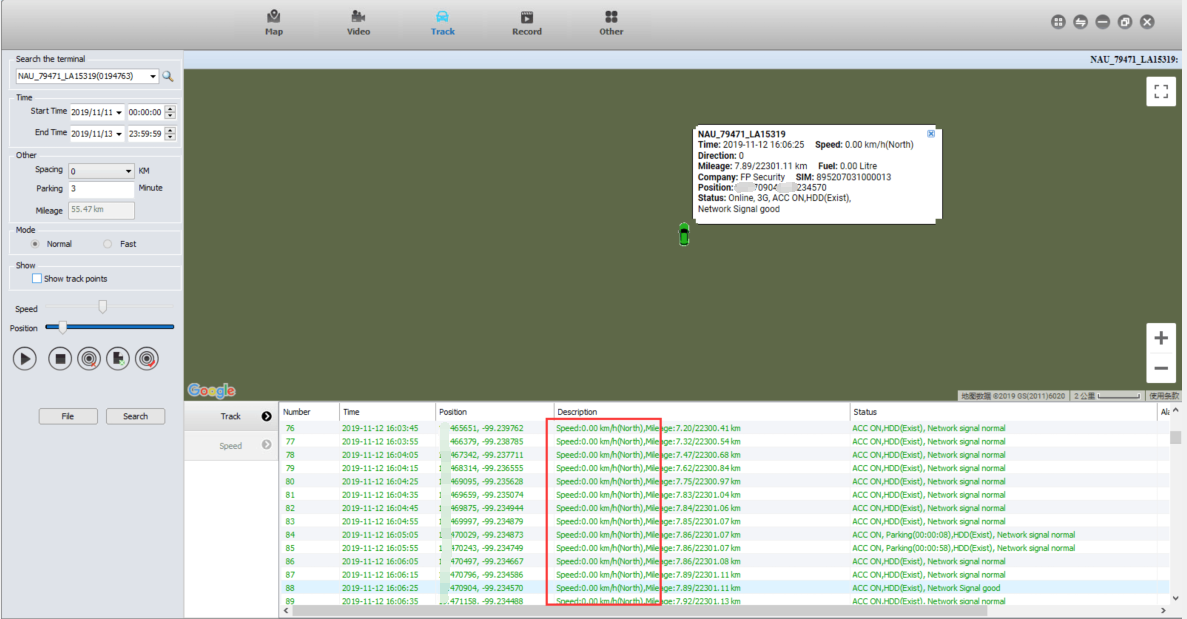Zoom in on the map
This screenshot has width=1187, height=619.
pyautogui.click(x=1161, y=338)
